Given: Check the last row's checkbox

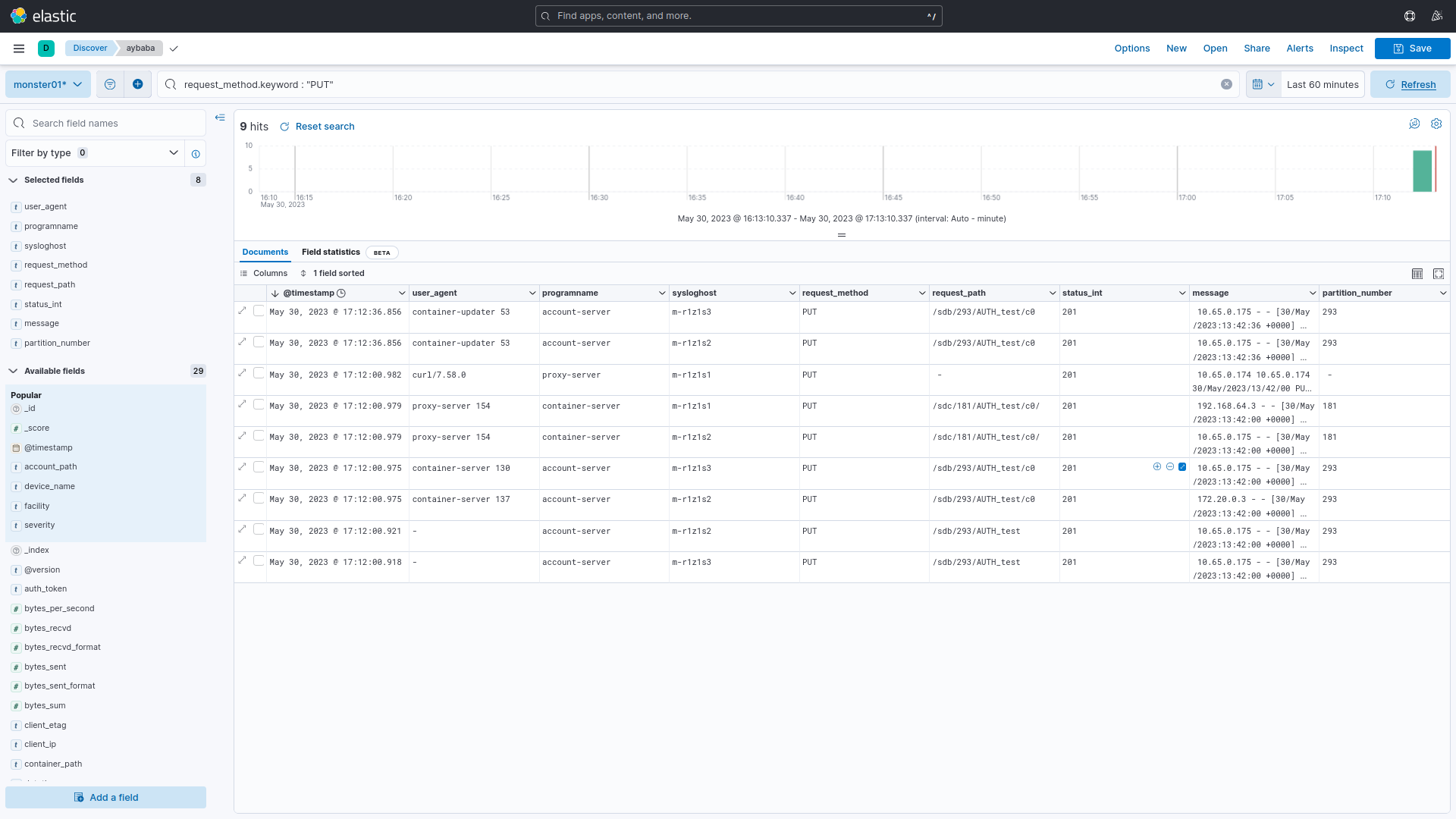Looking at the screenshot, I should click(x=259, y=560).
